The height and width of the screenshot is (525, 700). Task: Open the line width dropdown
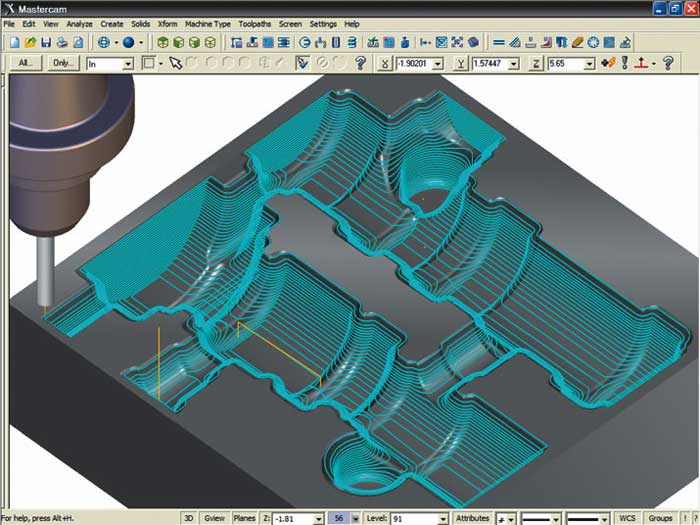604,519
